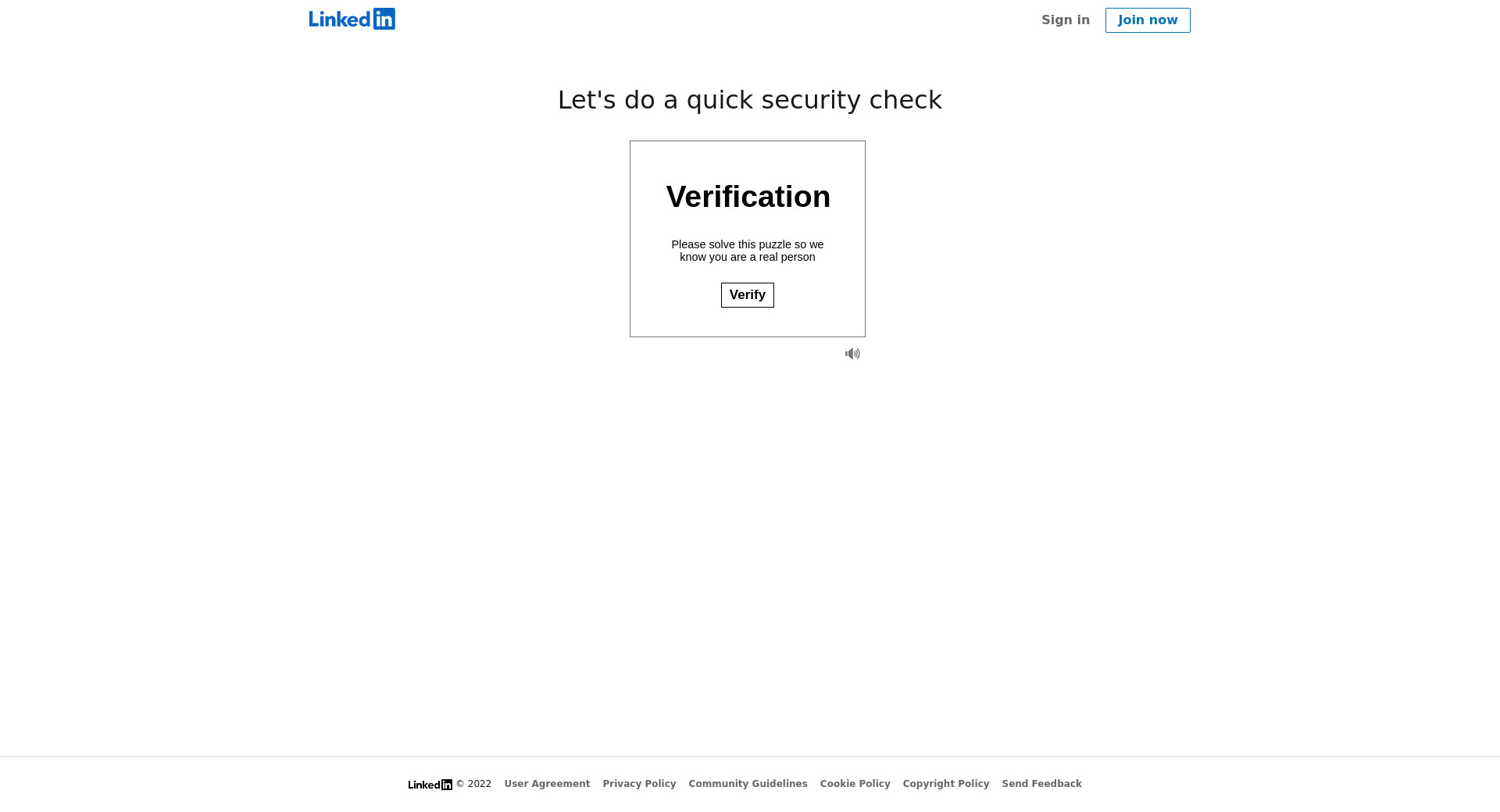The width and height of the screenshot is (1500, 812).
Task: Click the blue LinkedIn logo in header
Action: click(x=352, y=20)
